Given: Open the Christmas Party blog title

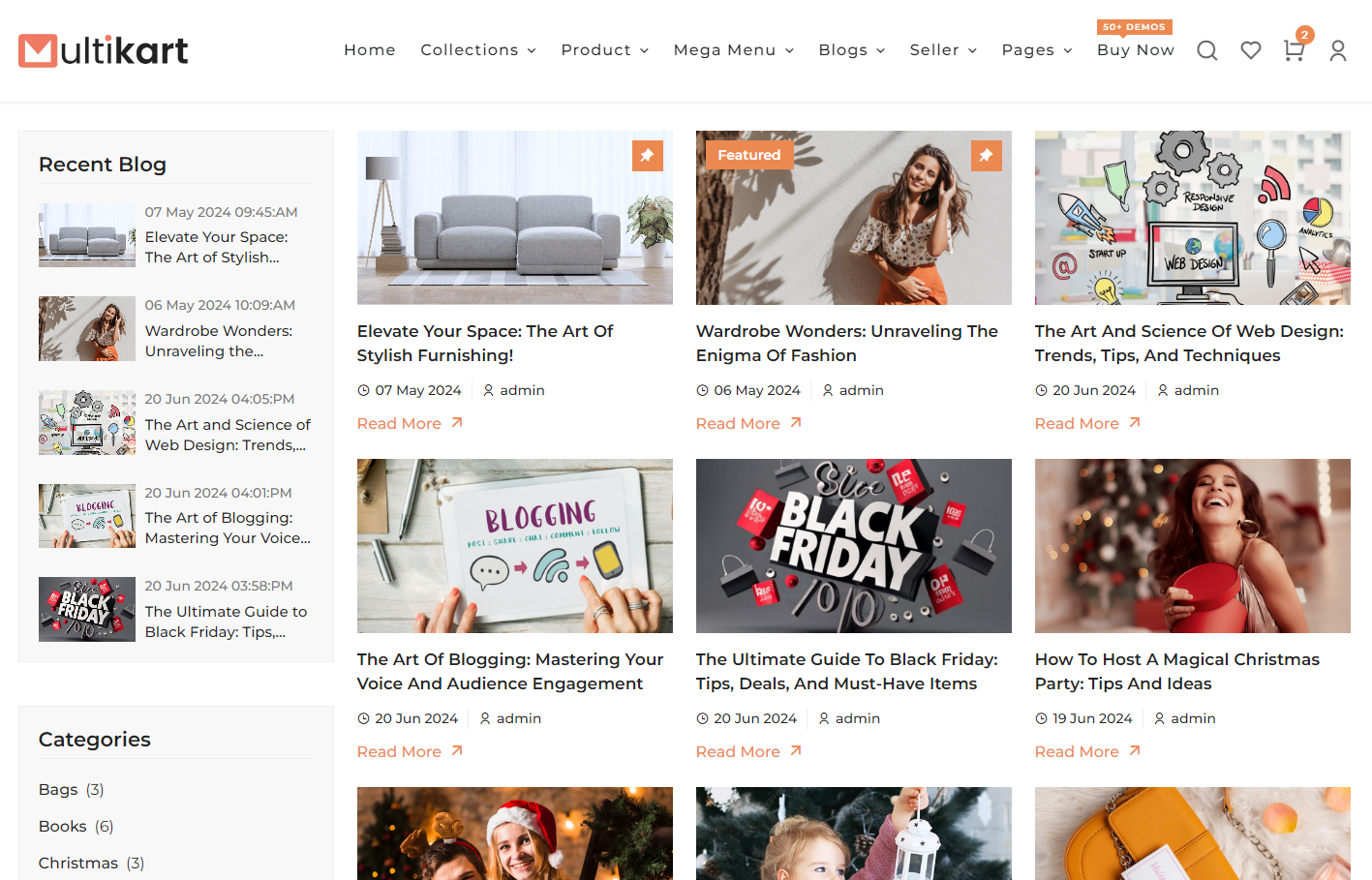Looking at the screenshot, I should point(1176,671).
